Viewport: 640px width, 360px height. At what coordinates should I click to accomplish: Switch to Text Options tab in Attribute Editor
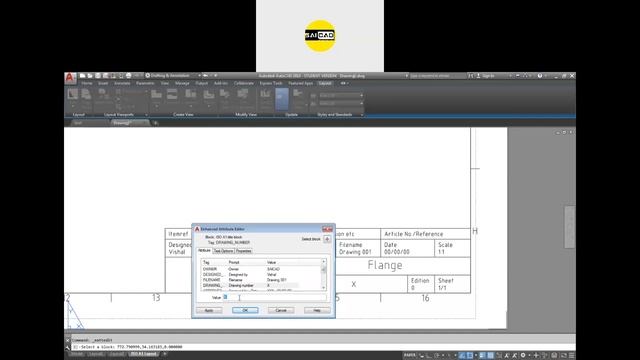click(224, 251)
